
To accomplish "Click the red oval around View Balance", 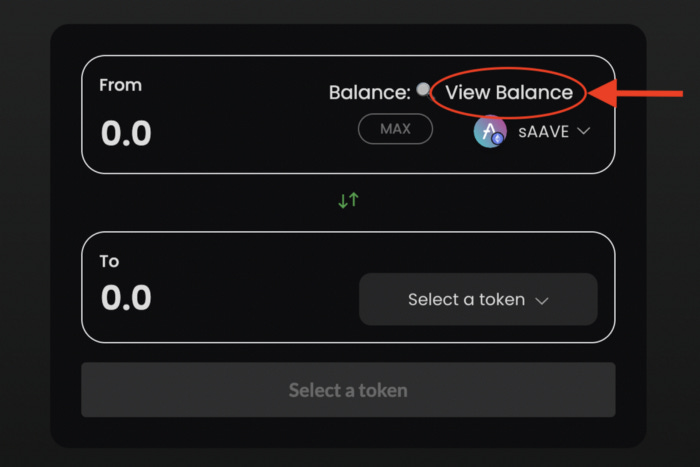I will point(508,93).
